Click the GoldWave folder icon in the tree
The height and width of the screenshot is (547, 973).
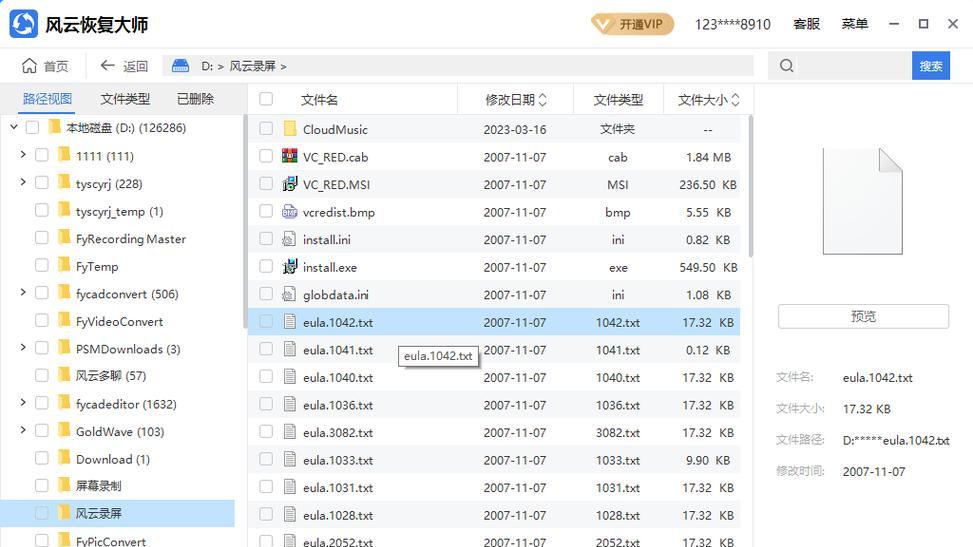(64, 430)
